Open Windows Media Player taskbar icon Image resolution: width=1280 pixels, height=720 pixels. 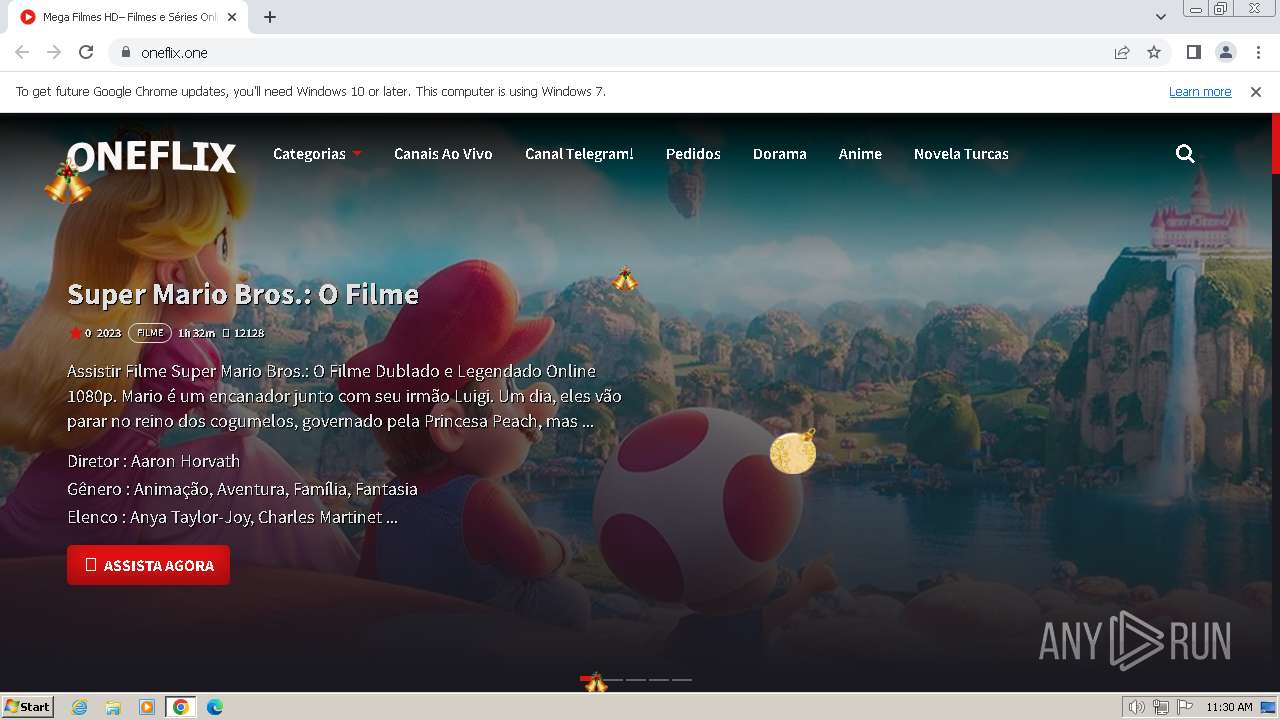pyautogui.click(x=147, y=707)
